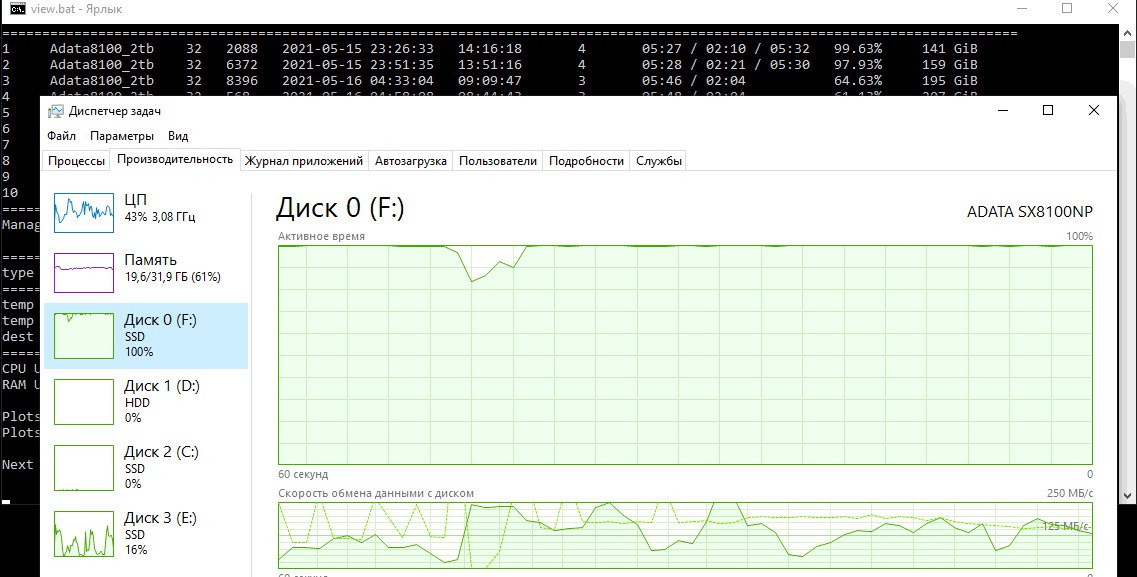Screen dimensions: 1137x577
Task: Click the disk transfer rate graph
Action: point(685,535)
